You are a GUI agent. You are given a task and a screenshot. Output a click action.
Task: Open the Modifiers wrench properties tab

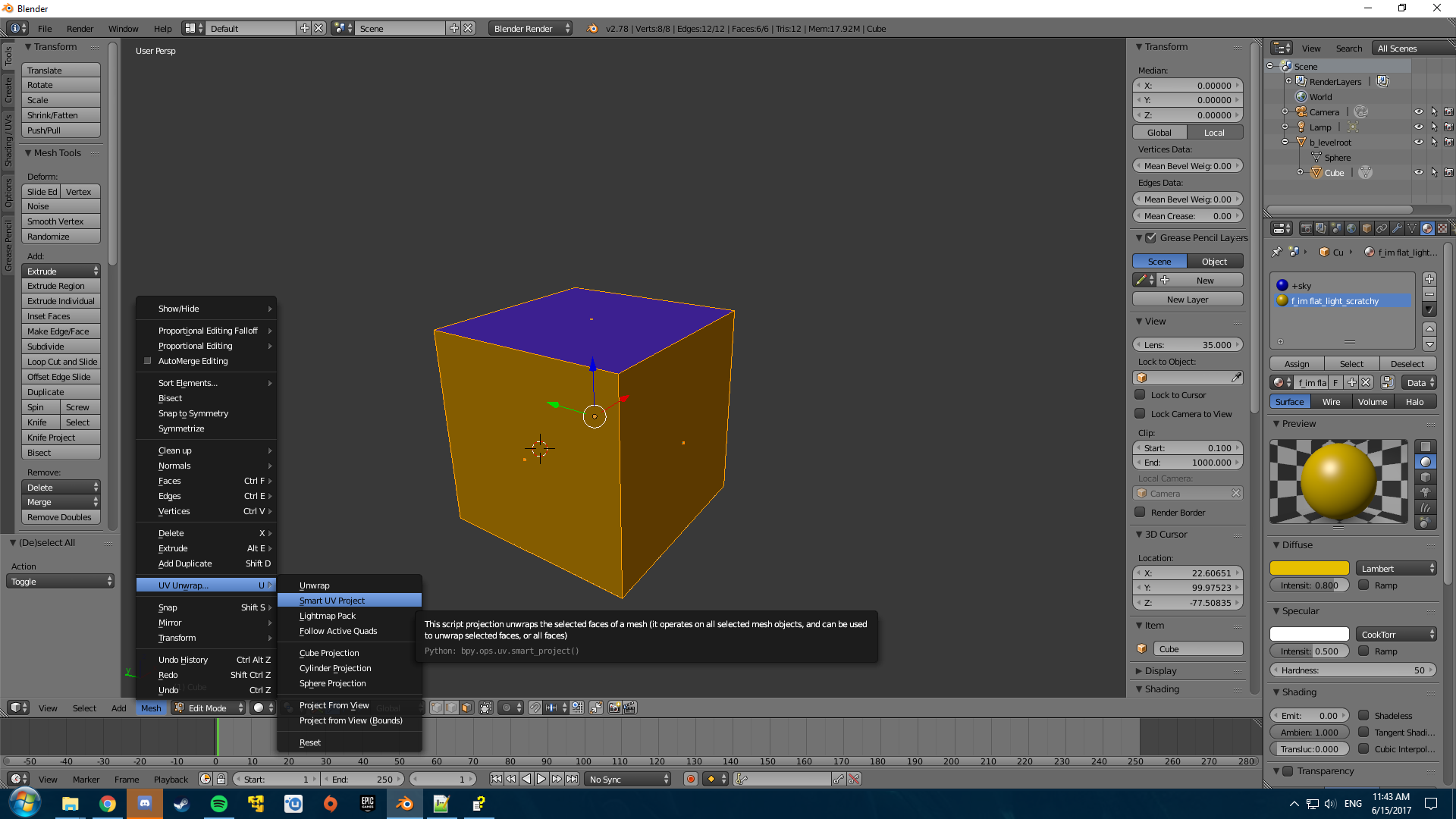[x=1397, y=228]
